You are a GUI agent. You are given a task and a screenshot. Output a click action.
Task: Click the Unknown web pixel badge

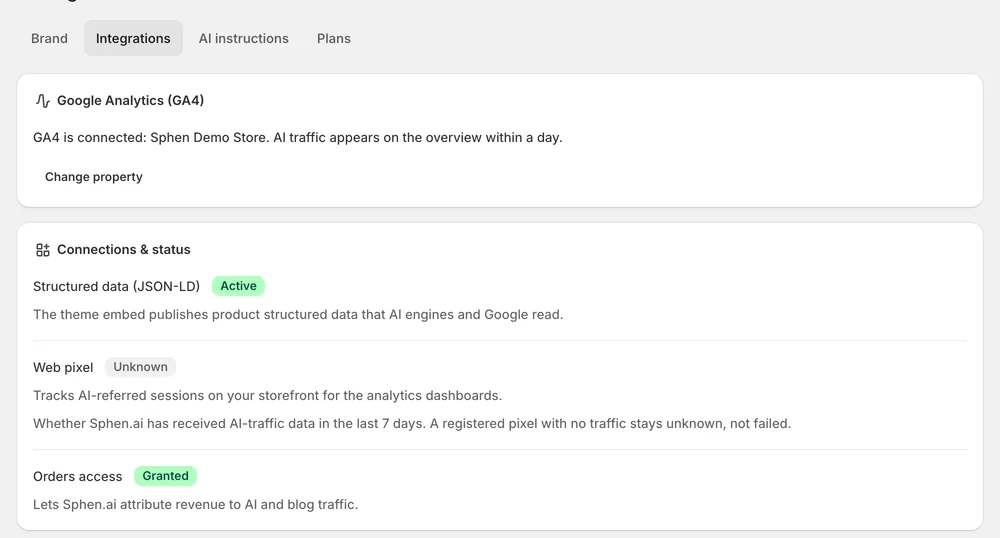tap(140, 367)
